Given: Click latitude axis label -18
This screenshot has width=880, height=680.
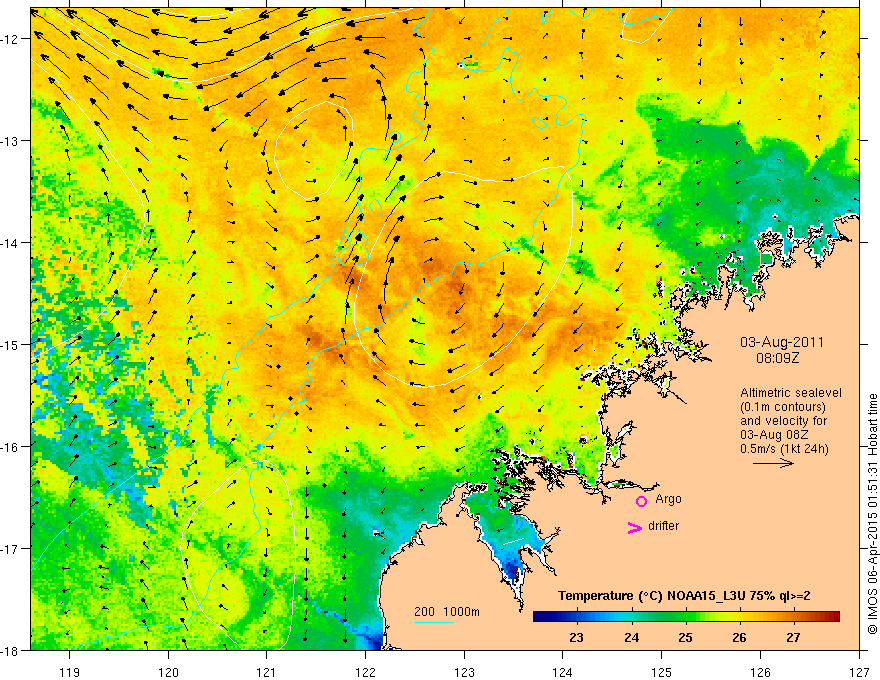Looking at the screenshot, I should point(10,650).
